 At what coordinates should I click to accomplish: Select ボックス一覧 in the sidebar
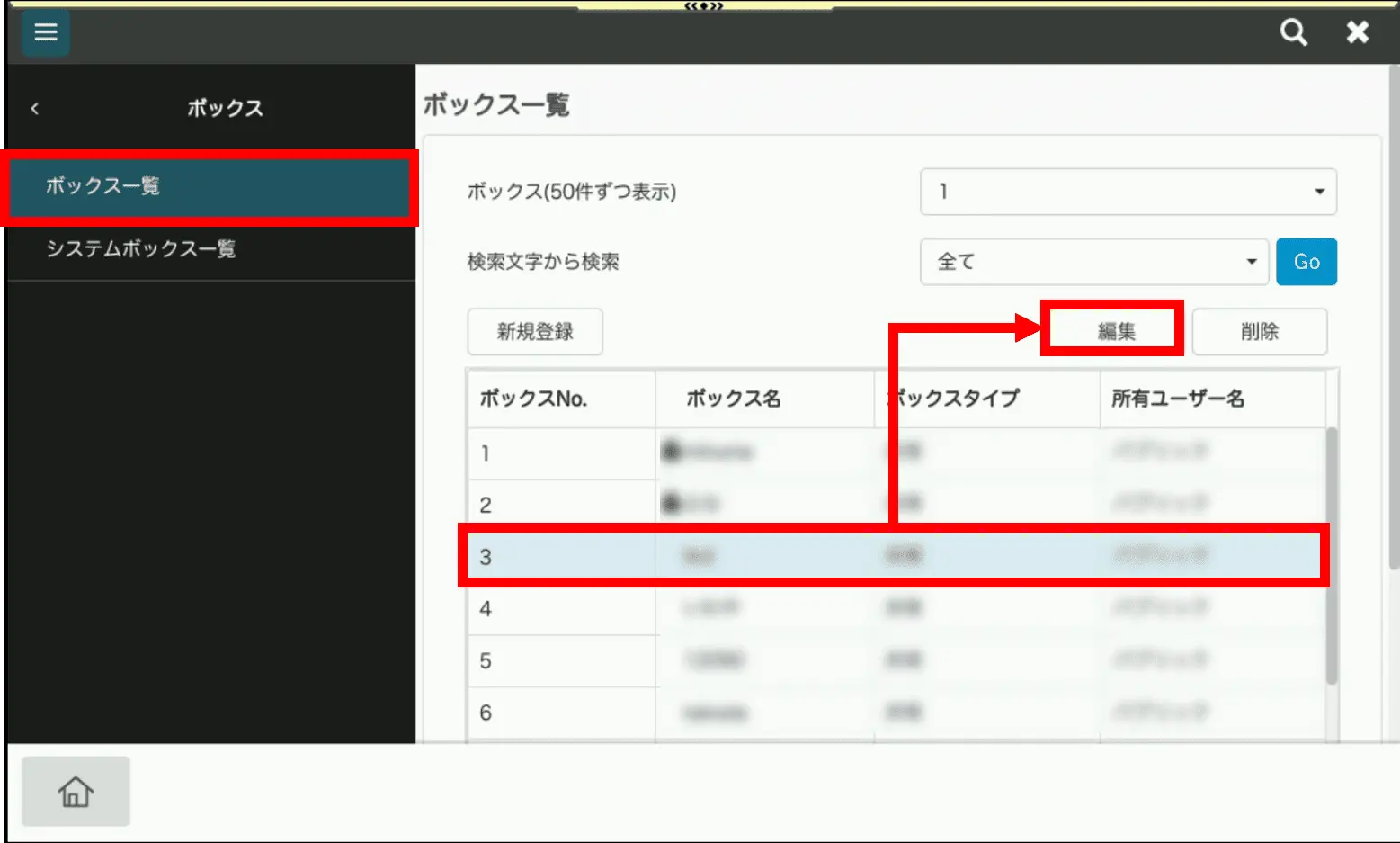209,187
